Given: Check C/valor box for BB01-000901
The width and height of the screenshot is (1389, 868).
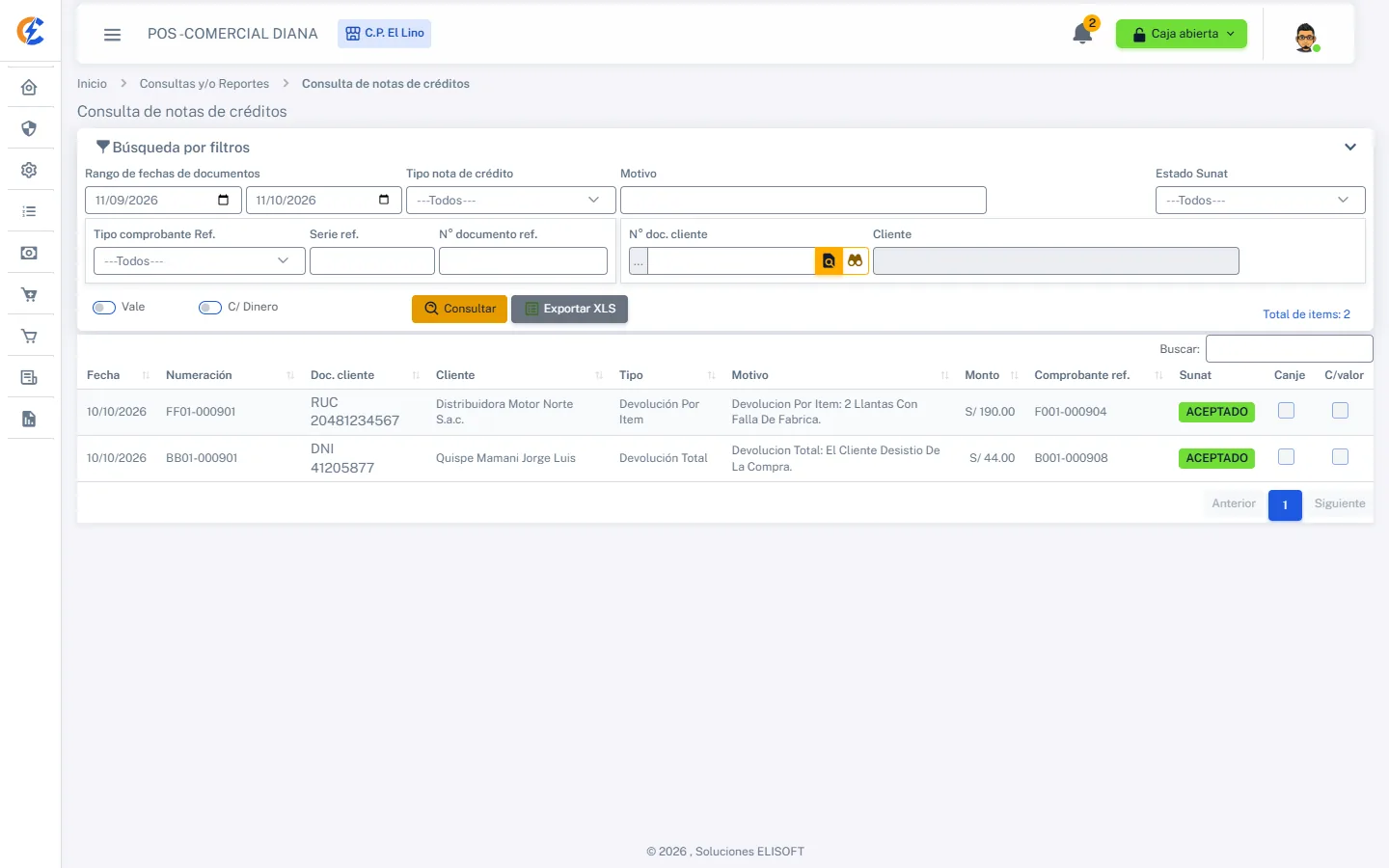Looking at the screenshot, I should (1340, 457).
